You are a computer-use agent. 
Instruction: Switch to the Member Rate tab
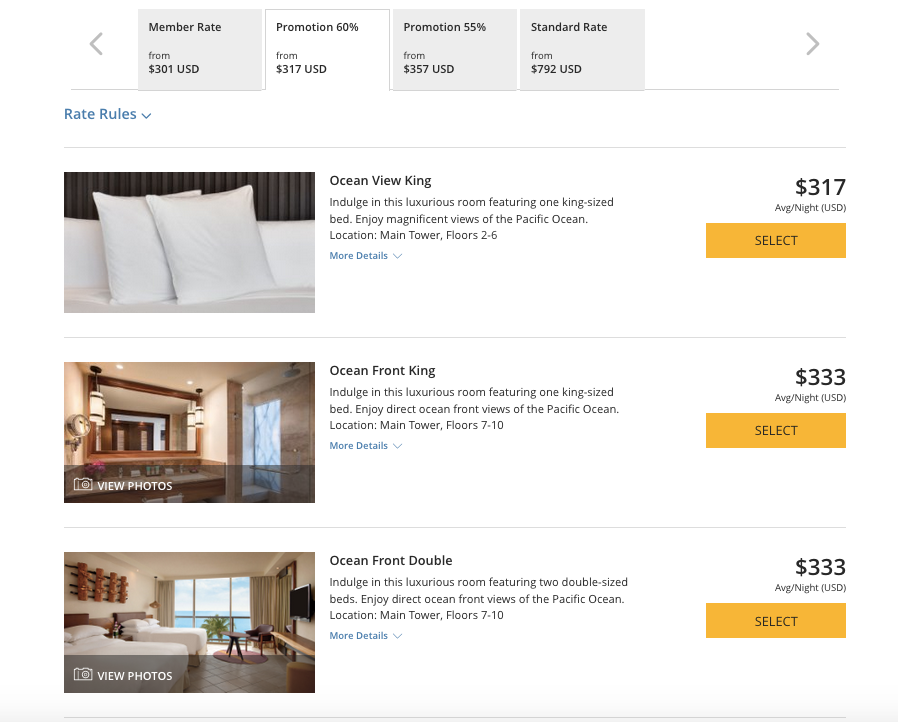point(199,49)
